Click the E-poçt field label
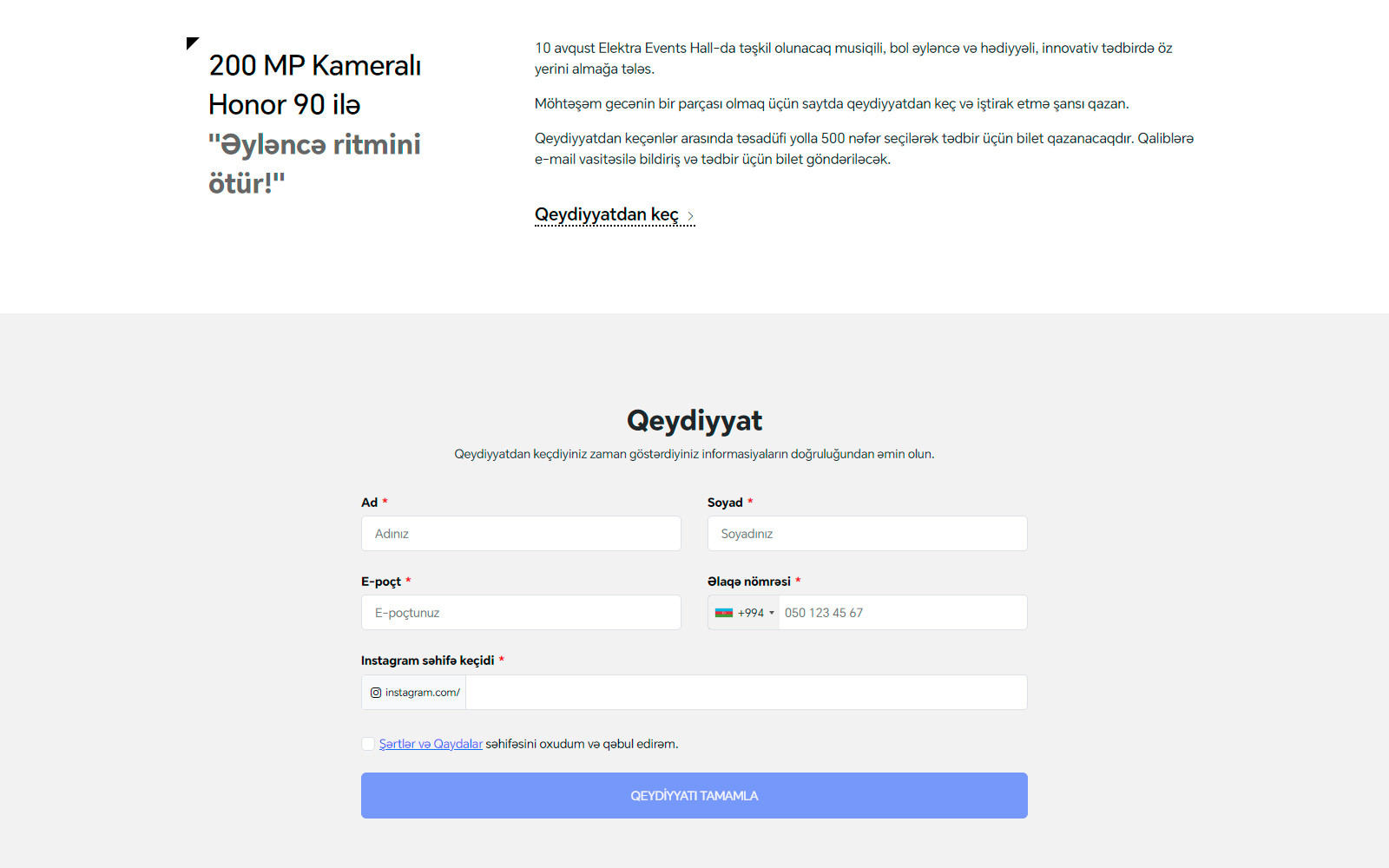This screenshot has width=1389, height=868. click(380, 582)
